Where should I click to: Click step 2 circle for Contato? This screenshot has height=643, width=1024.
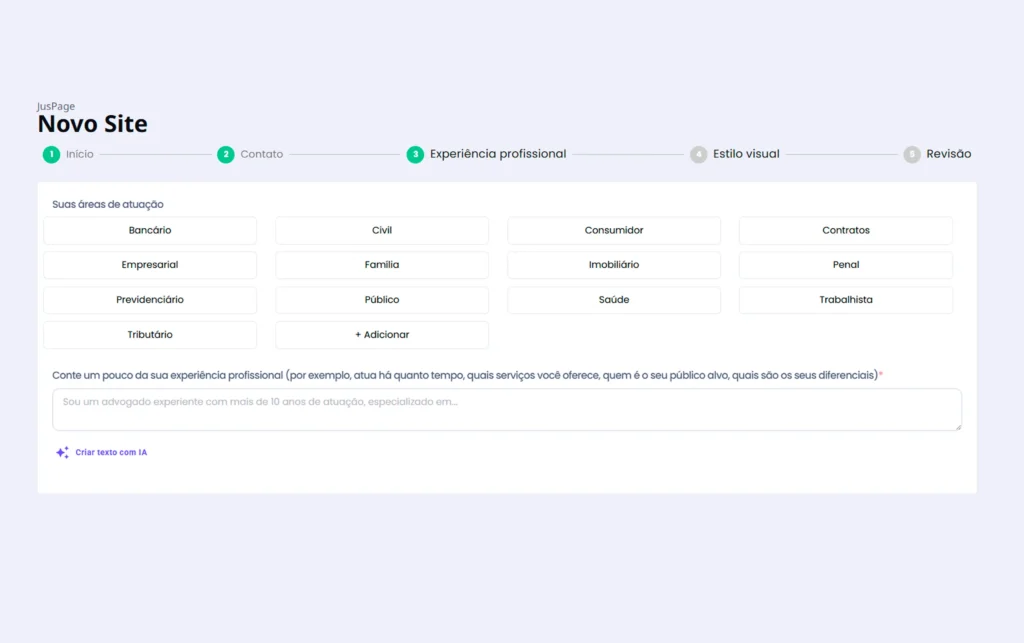(x=226, y=154)
